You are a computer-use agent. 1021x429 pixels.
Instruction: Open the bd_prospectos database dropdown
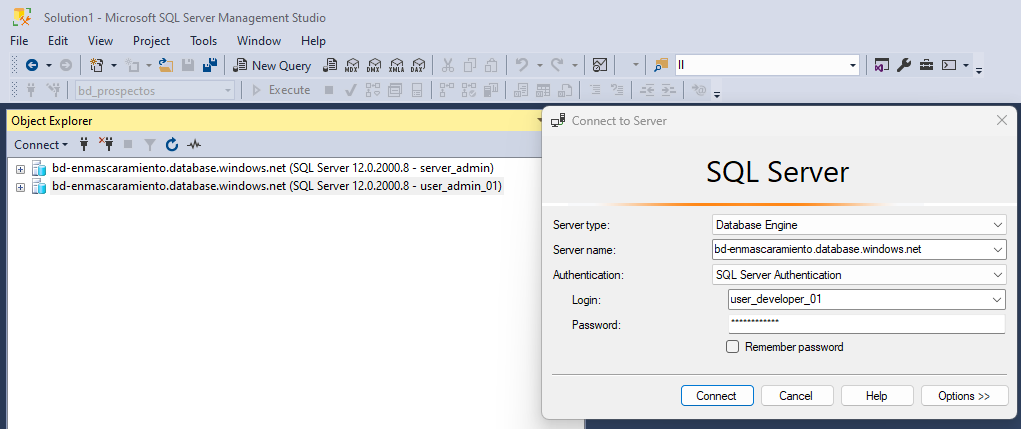pyautogui.click(x=155, y=90)
